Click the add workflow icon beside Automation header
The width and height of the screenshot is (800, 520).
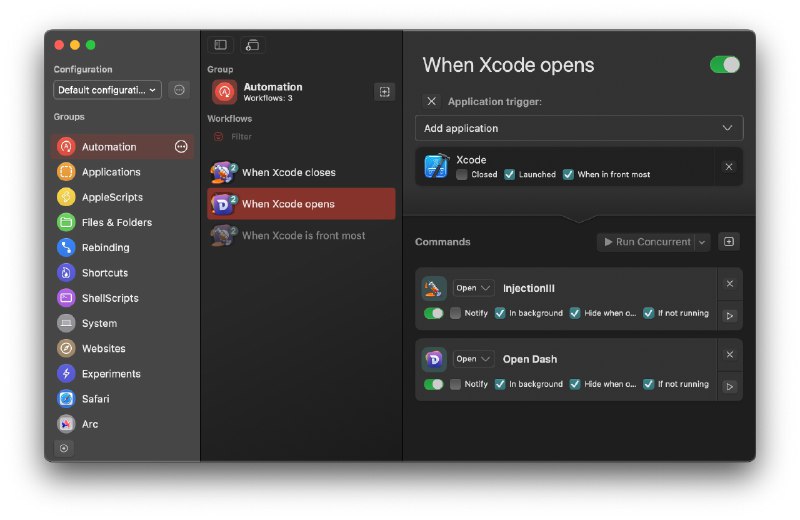coord(384,92)
